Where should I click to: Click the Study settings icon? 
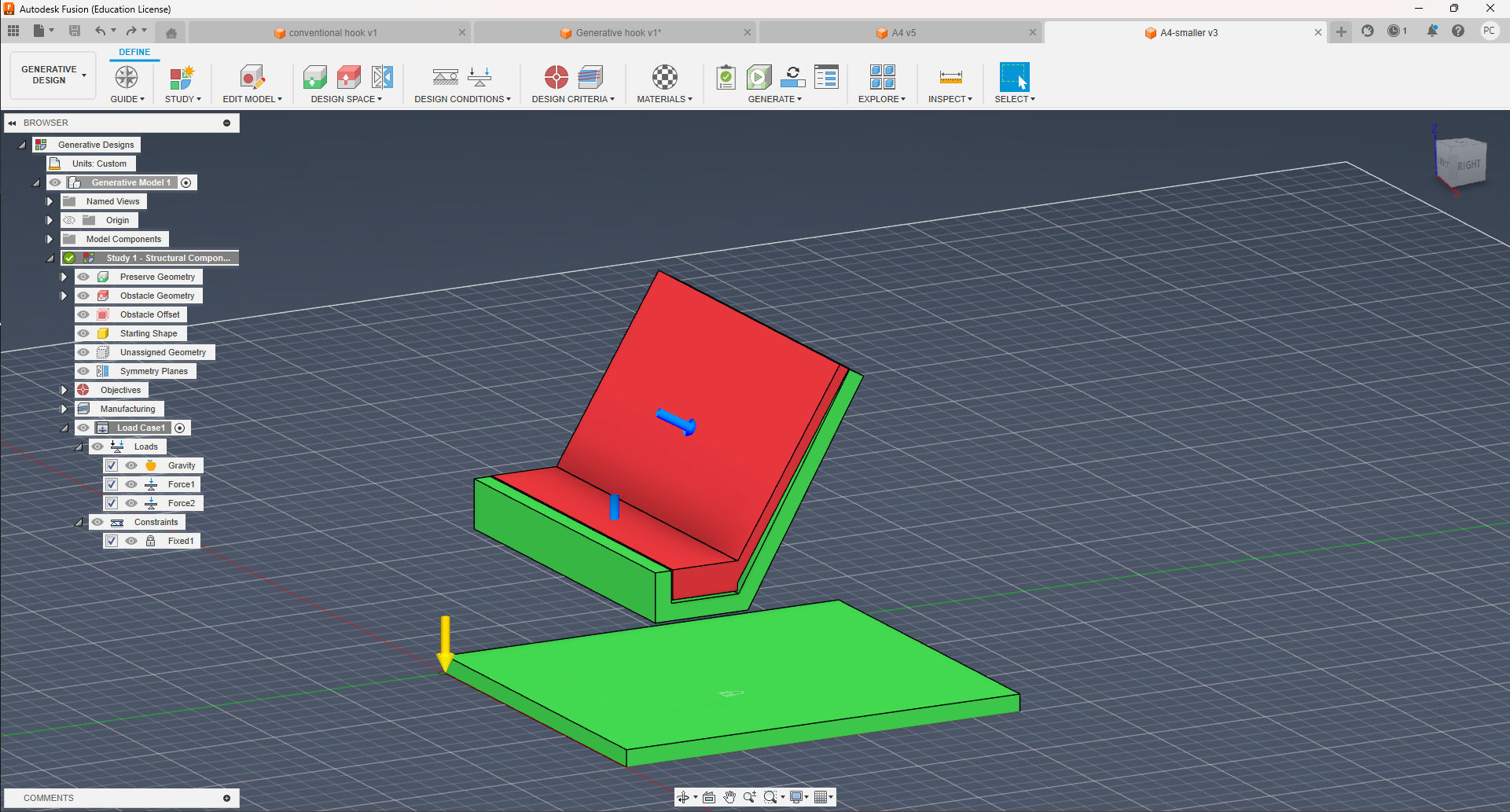[182, 77]
